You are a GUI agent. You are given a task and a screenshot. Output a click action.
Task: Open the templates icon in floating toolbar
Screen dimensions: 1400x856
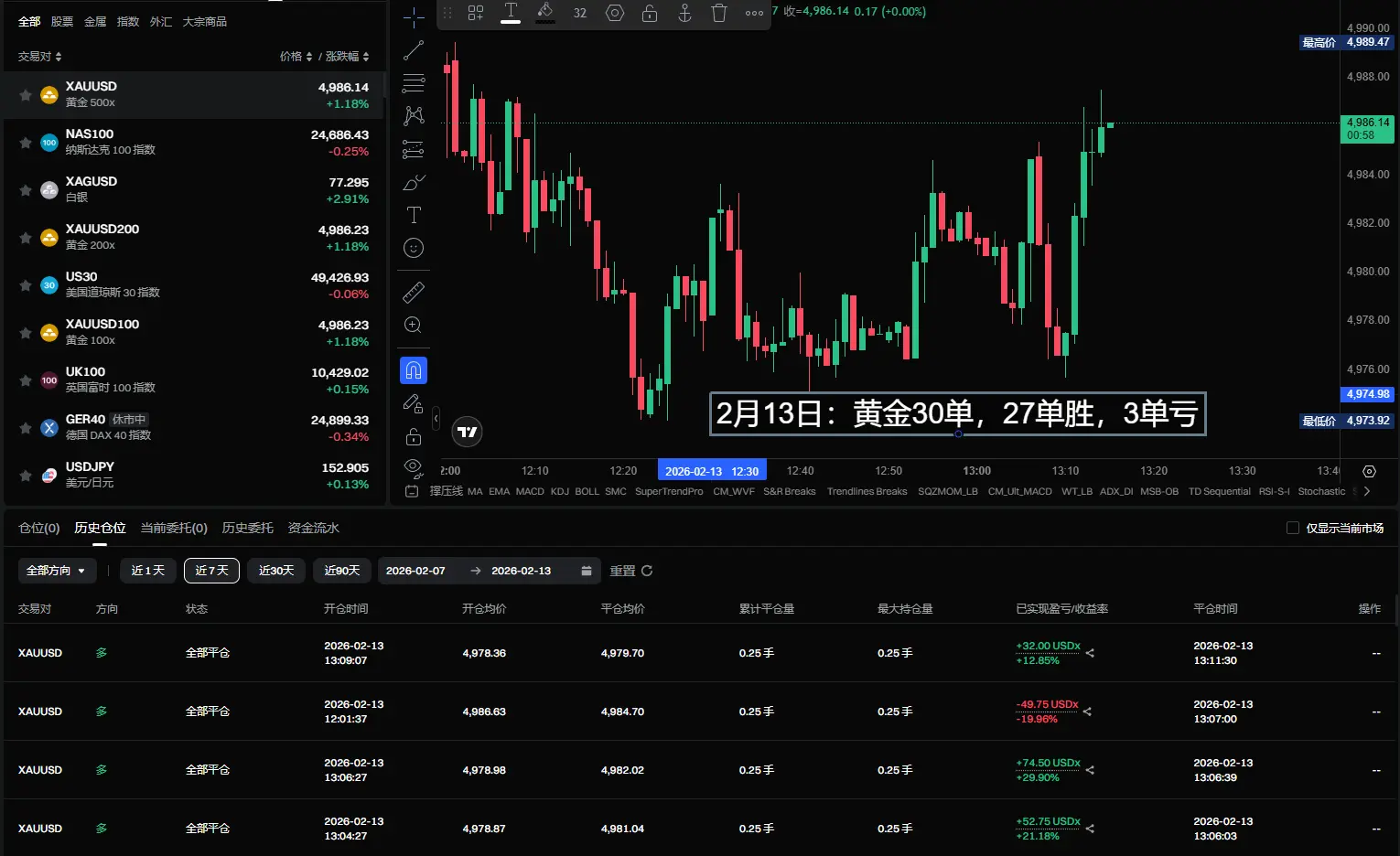(x=476, y=13)
